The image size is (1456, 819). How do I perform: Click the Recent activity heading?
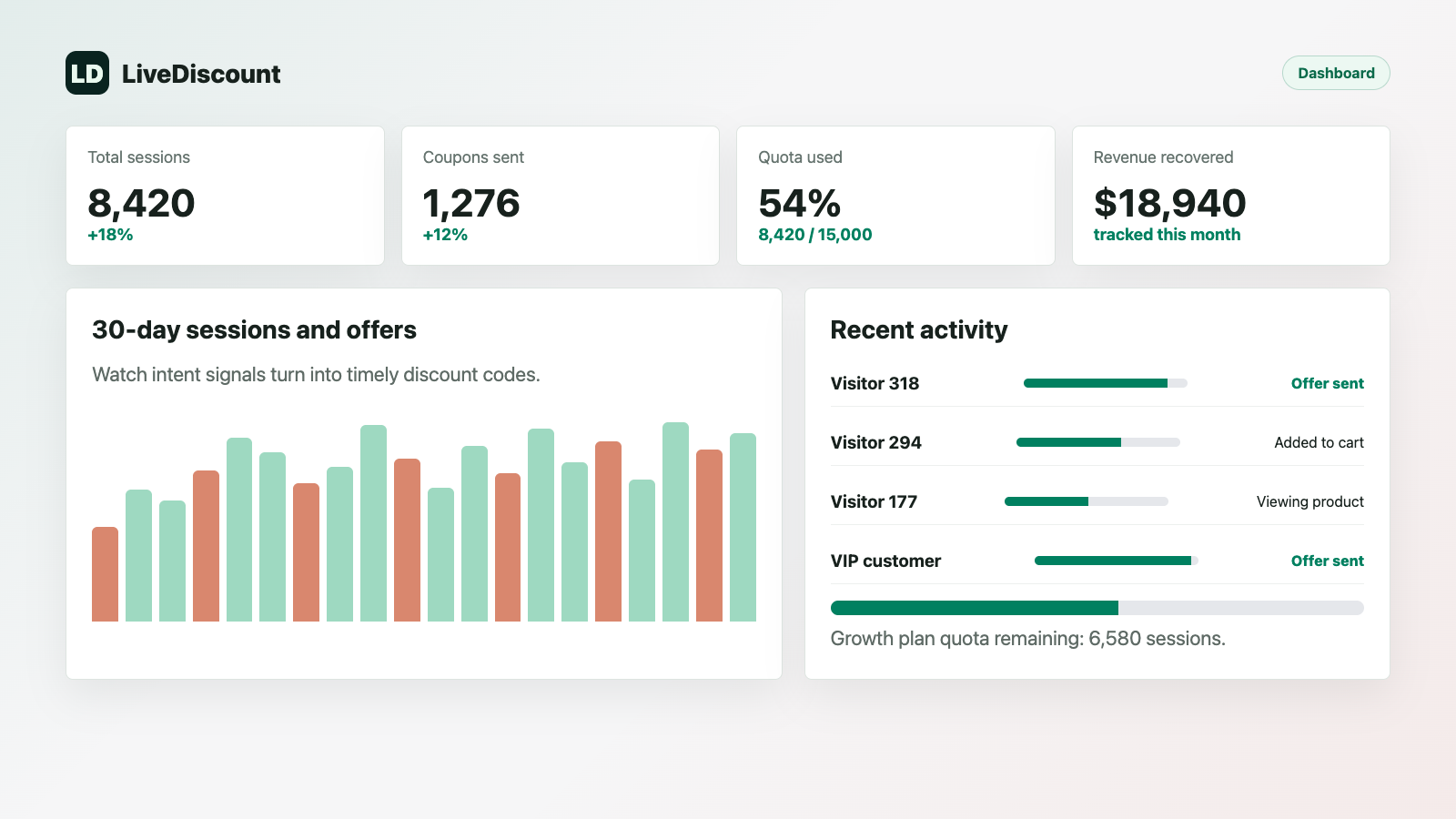[919, 329]
